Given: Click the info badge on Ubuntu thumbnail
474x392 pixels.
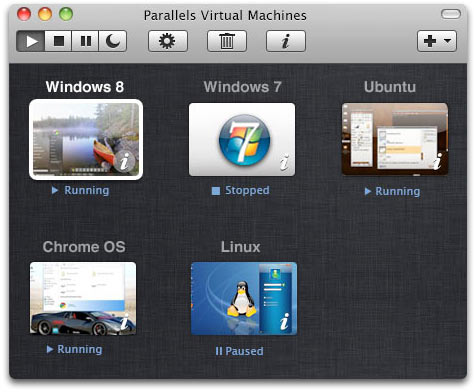Looking at the screenshot, I should click(x=437, y=161).
